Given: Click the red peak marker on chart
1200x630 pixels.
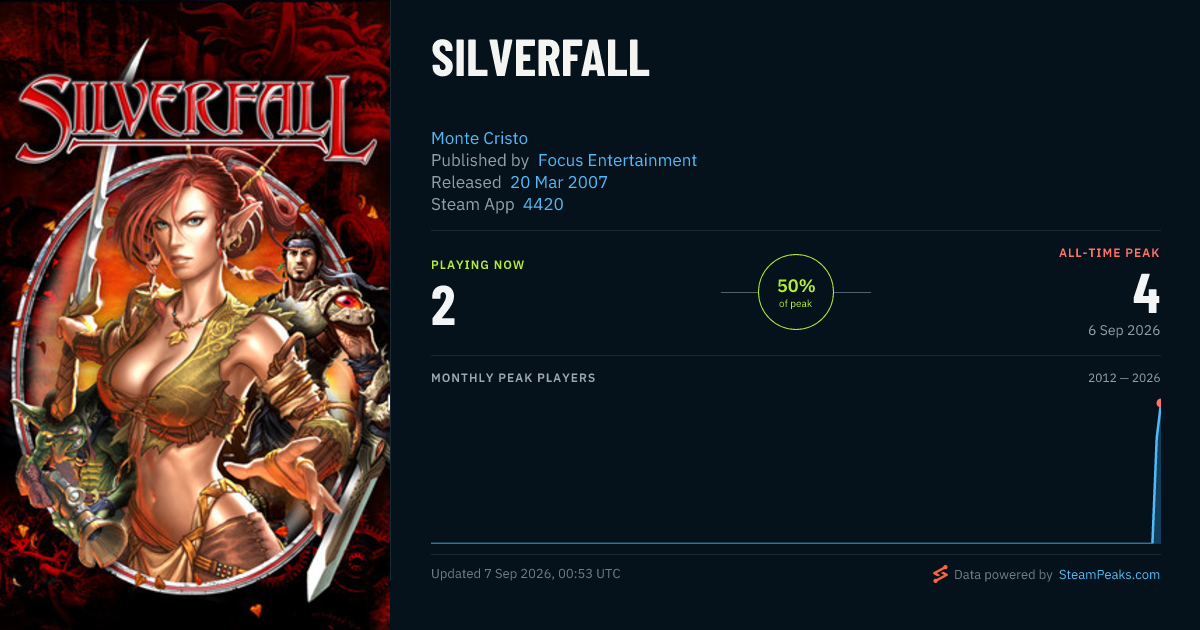Looking at the screenshot, I should point(1159,403).
